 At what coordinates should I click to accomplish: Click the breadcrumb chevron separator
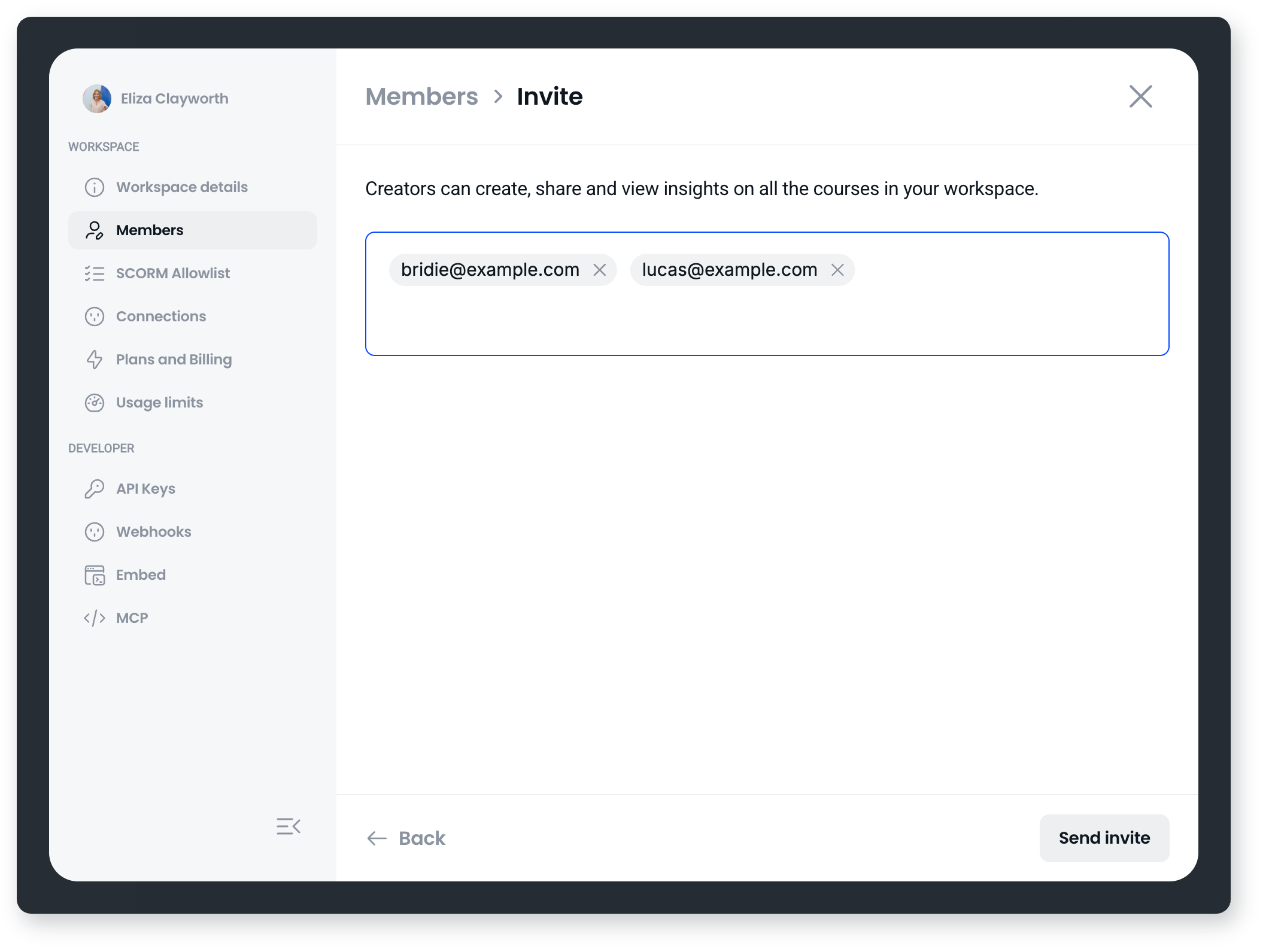(498, 96)
